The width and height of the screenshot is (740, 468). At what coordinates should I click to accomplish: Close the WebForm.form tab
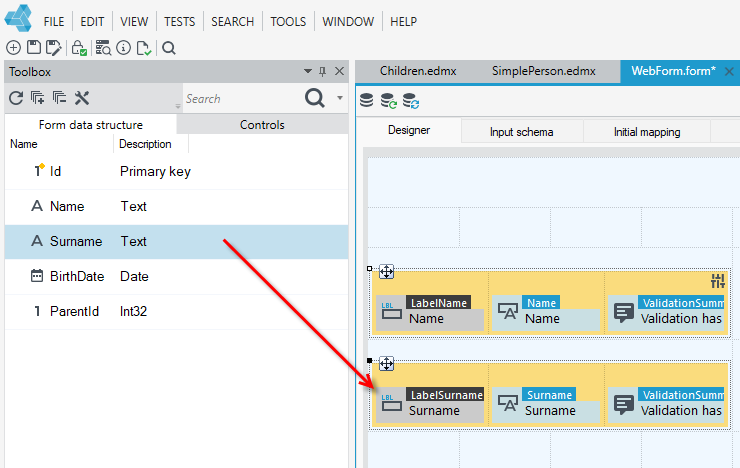(x=729, y=72)
